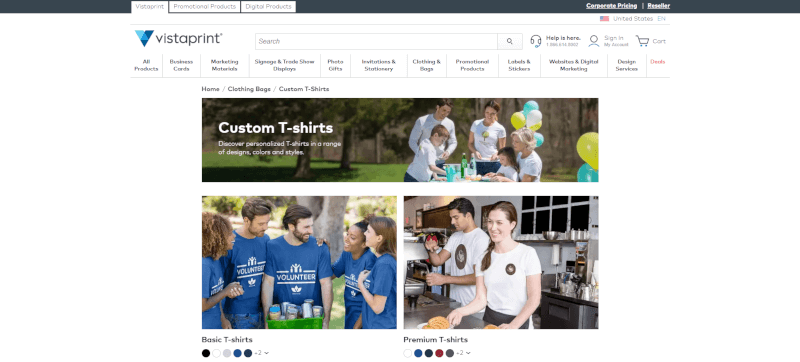Click the search magnifier icon

point(510,41)
